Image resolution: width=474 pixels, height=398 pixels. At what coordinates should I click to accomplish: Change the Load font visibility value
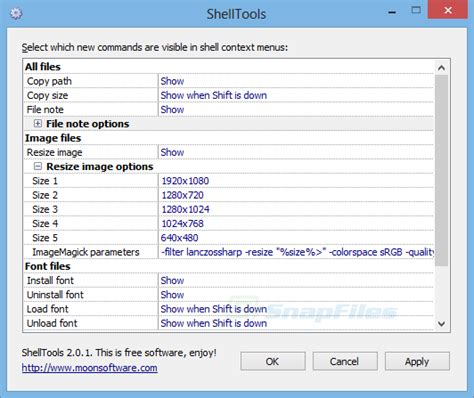click(x=296, y=309)
